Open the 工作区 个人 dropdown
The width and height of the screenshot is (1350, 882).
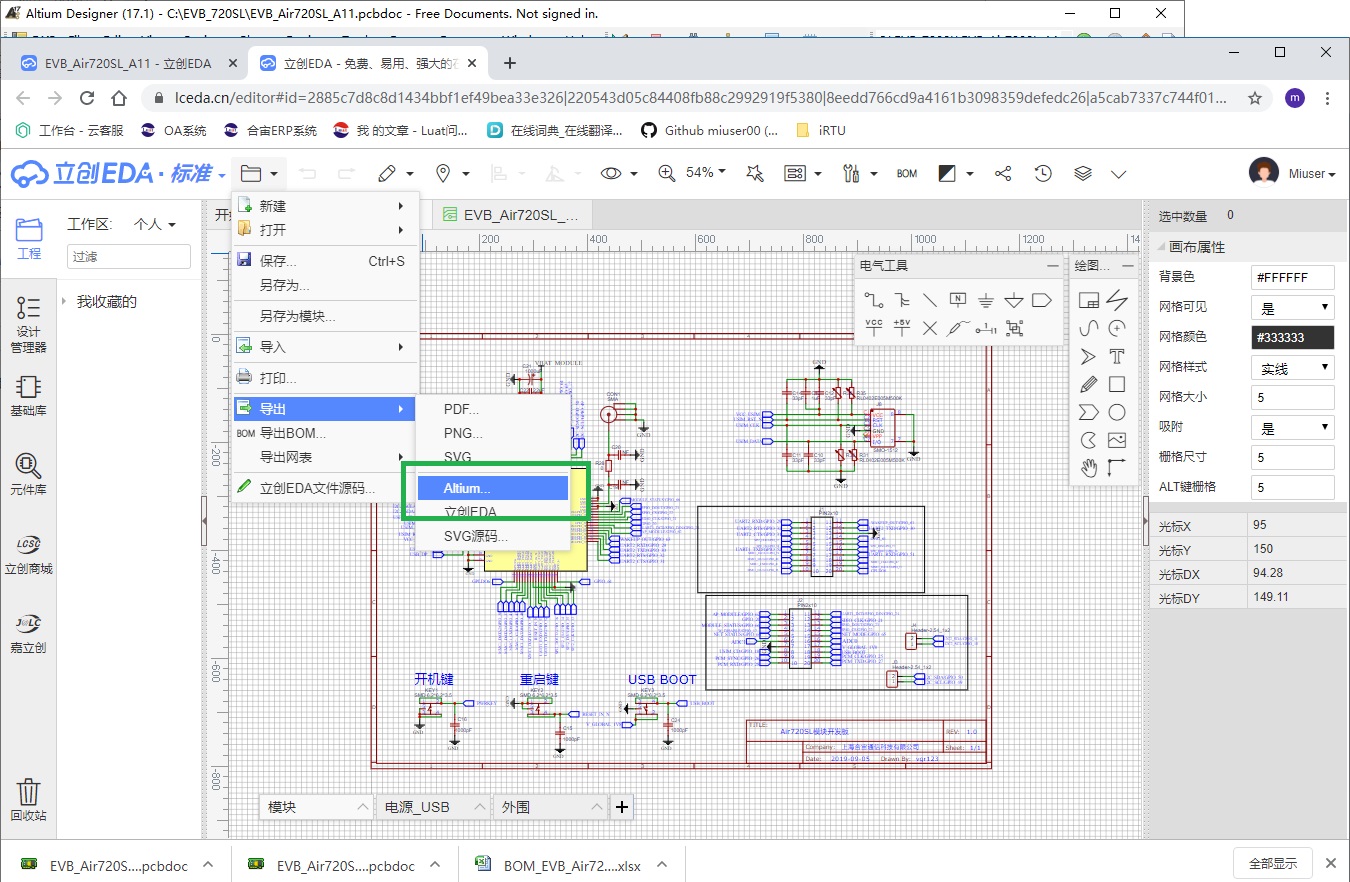pos(155,224)
